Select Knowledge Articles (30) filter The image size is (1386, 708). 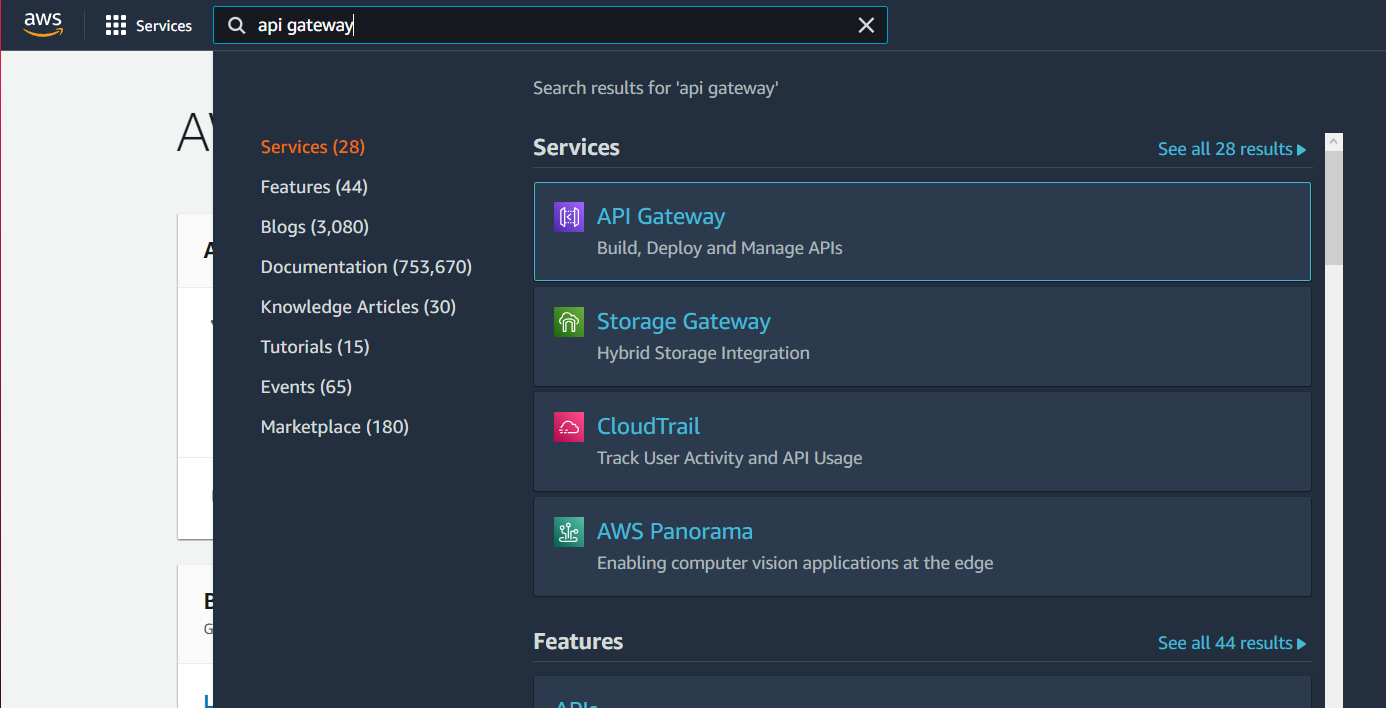point(358,307)
